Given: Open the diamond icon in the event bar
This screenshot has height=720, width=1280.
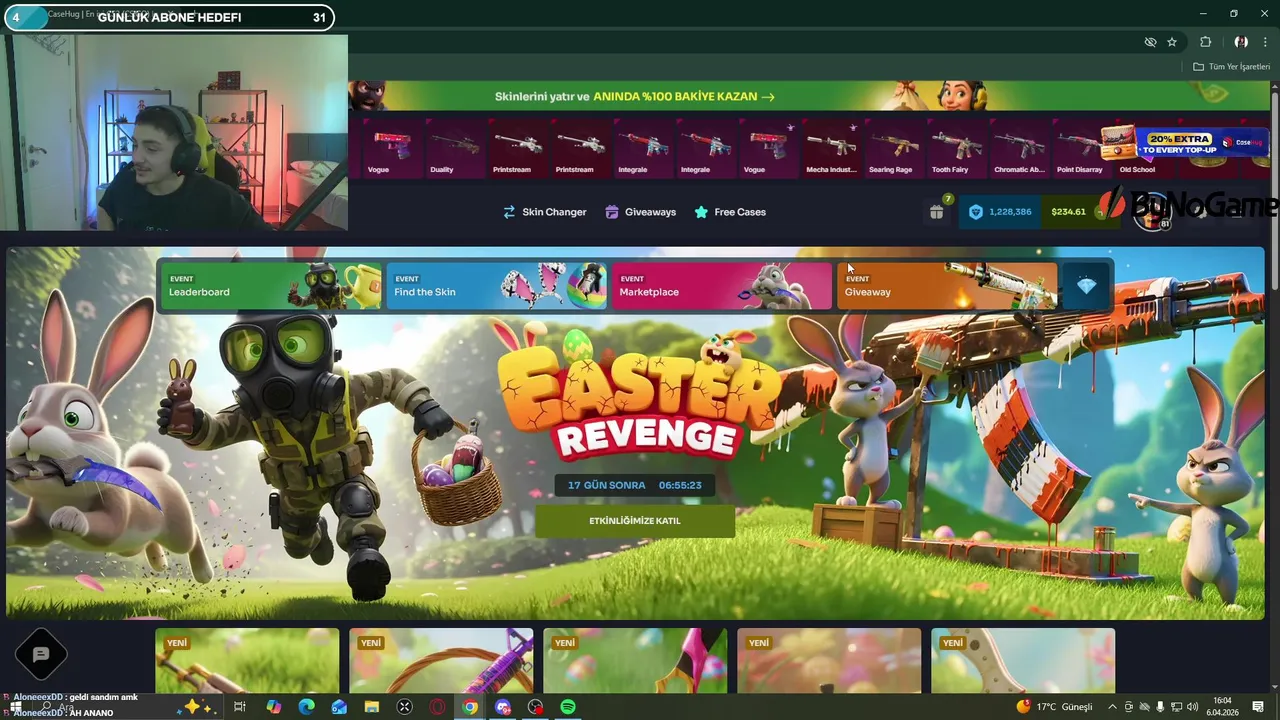Looking at the screenshot, I should point(1087,286).
